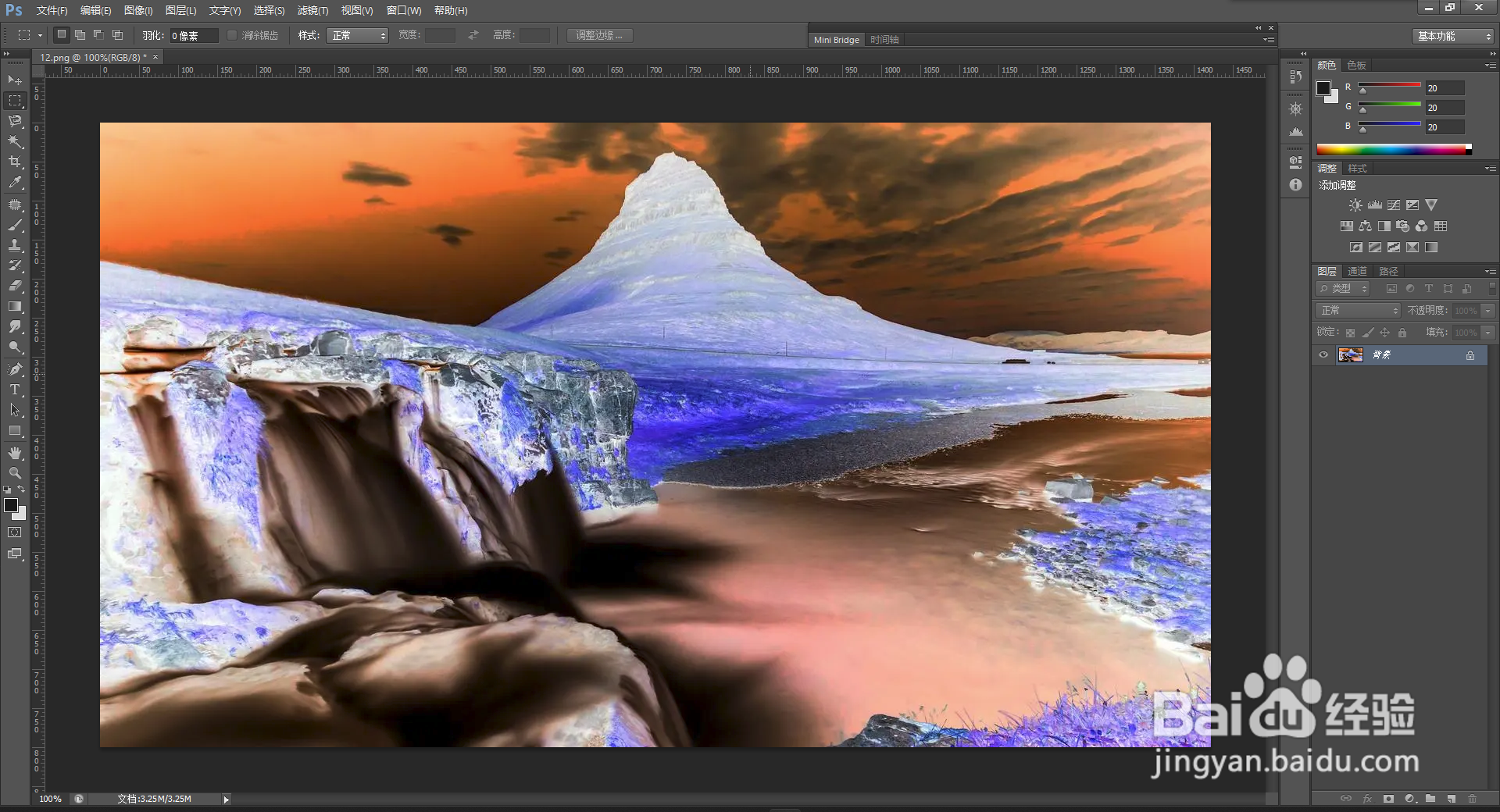Open the 文件(F) menu

52,10
